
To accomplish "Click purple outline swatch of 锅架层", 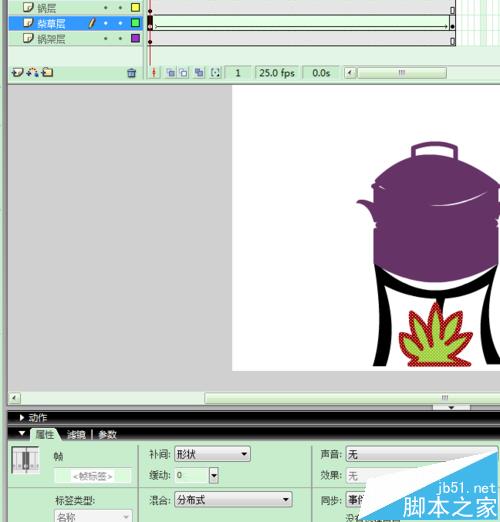I will click(135, 38).
